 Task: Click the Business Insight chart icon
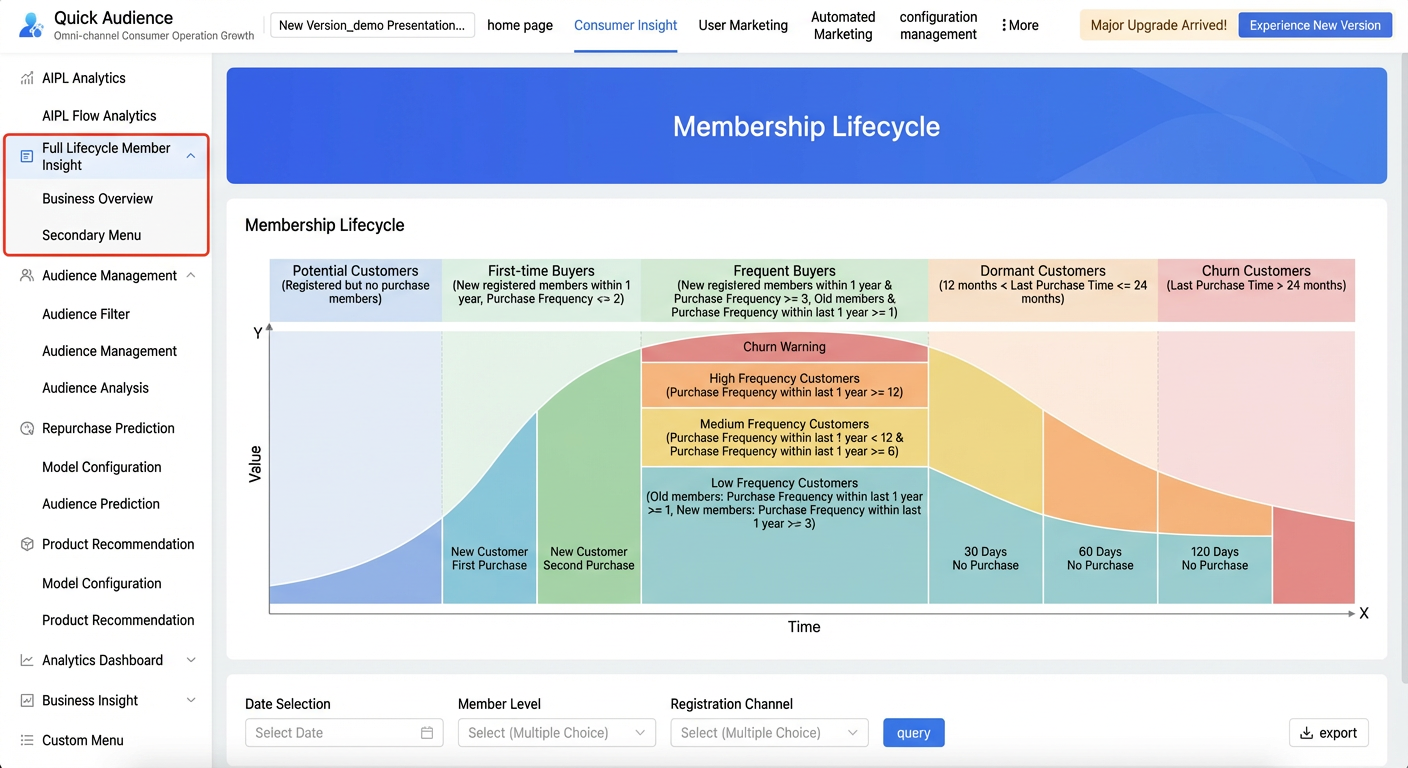tap(27, 700)
